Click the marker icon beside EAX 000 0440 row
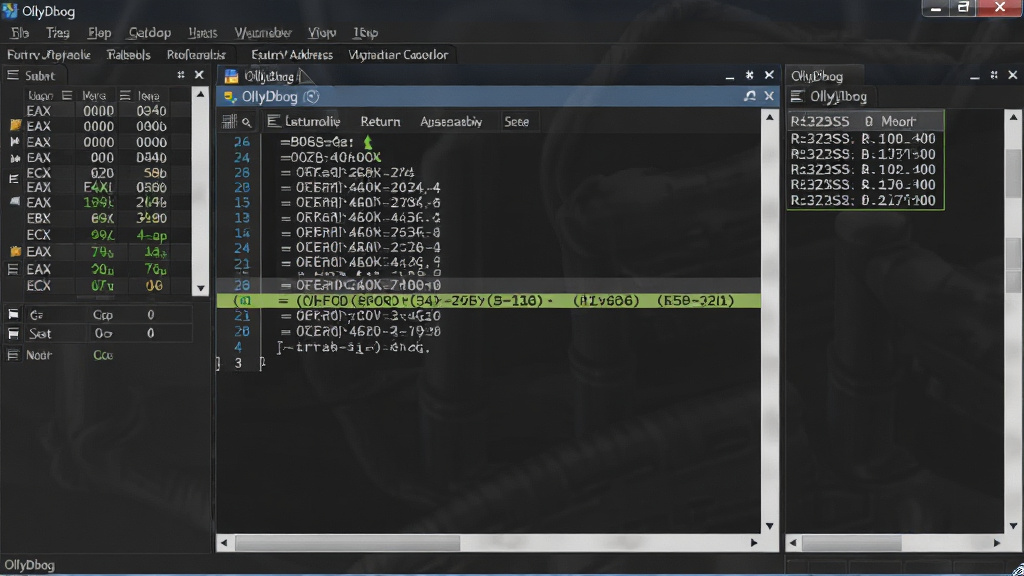 (14, 157)
